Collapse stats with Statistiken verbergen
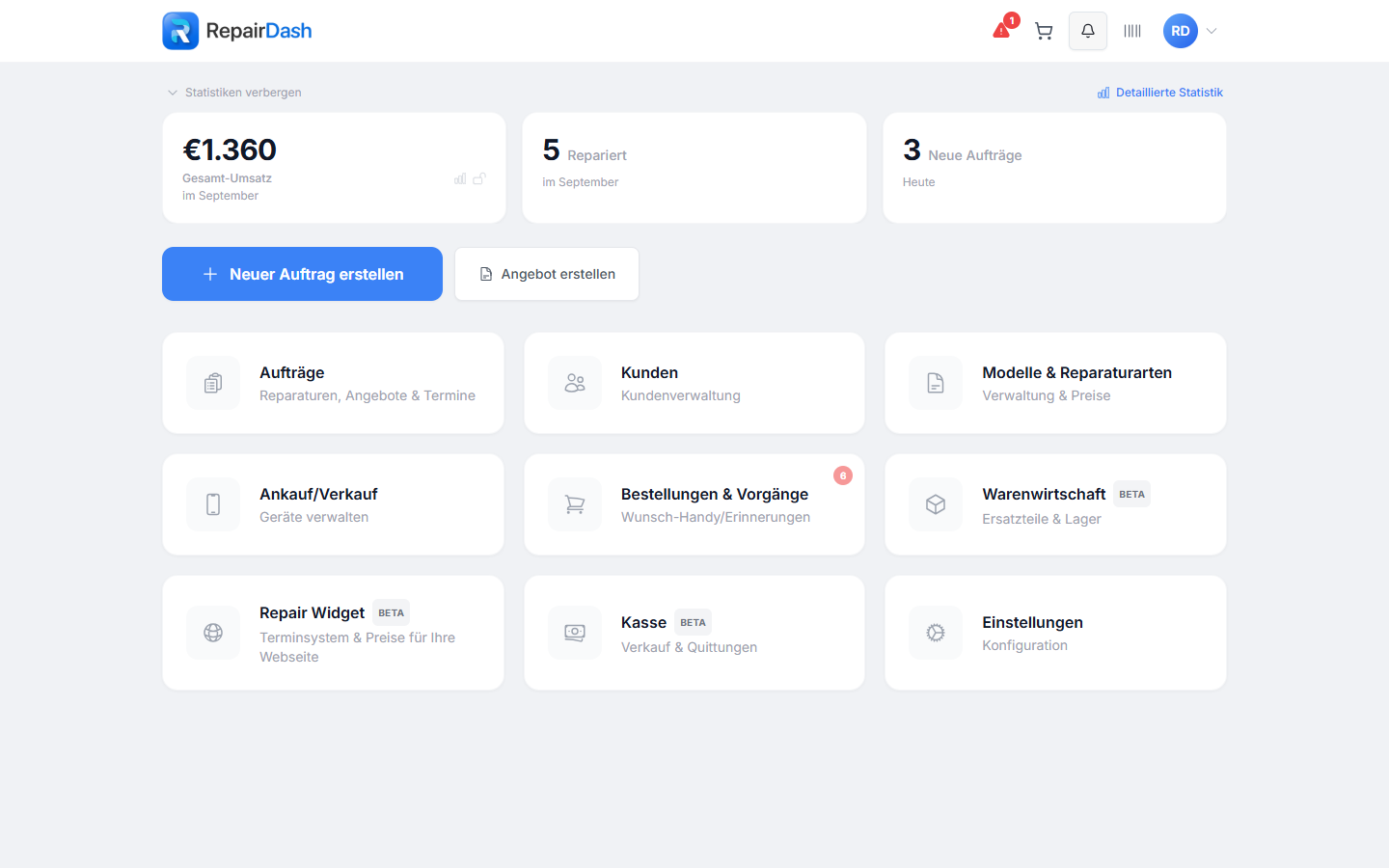 click(234, 93)
